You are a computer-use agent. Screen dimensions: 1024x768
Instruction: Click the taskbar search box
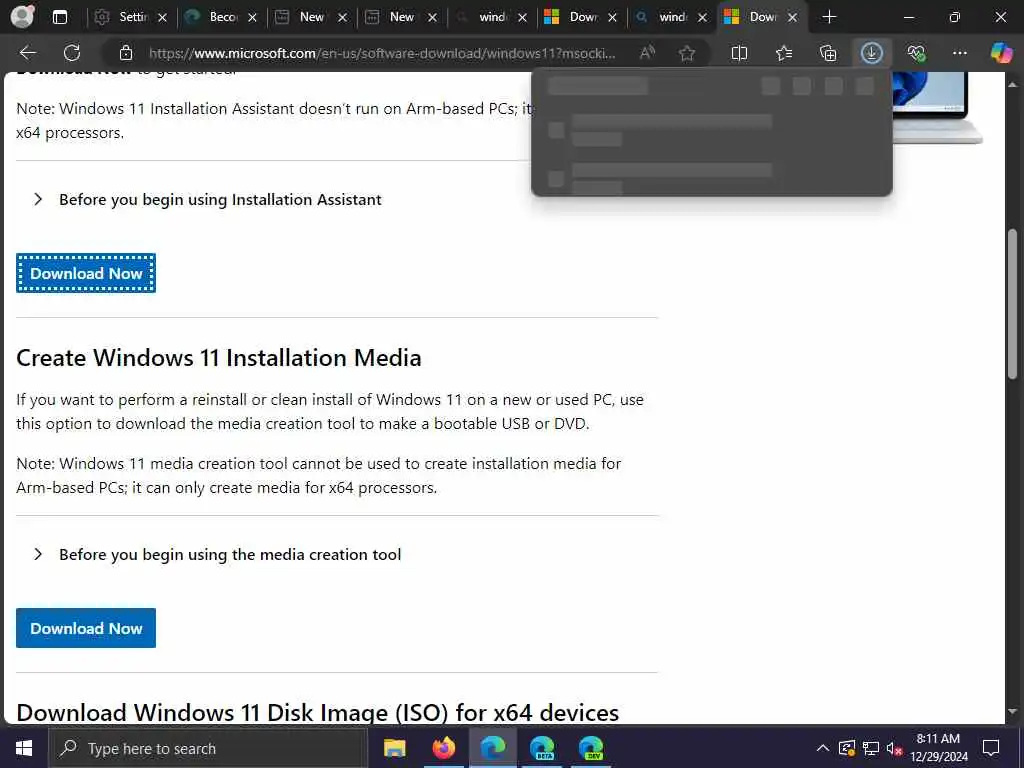tap(208, 748)
